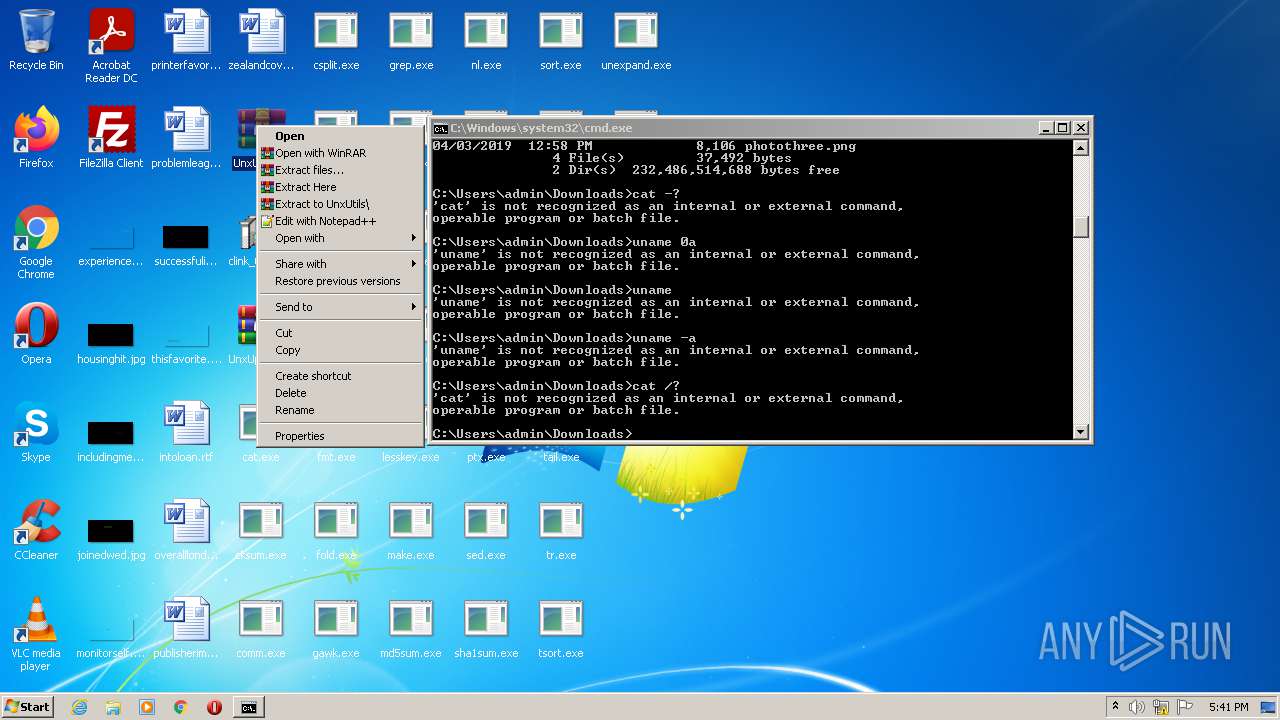Select unexpand.exe file on desktop
This screenshot has width=1280, height=720.
coord(636,40)
